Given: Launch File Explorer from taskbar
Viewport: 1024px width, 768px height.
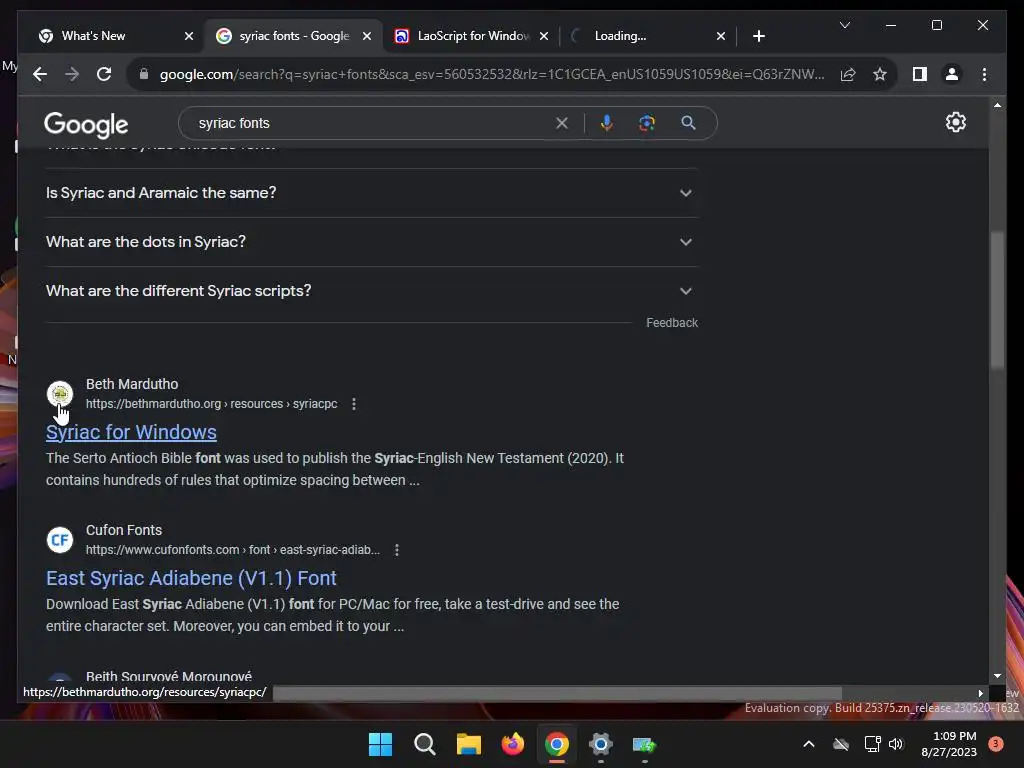Looking at the screenshot, I should (x=468, y=744).
